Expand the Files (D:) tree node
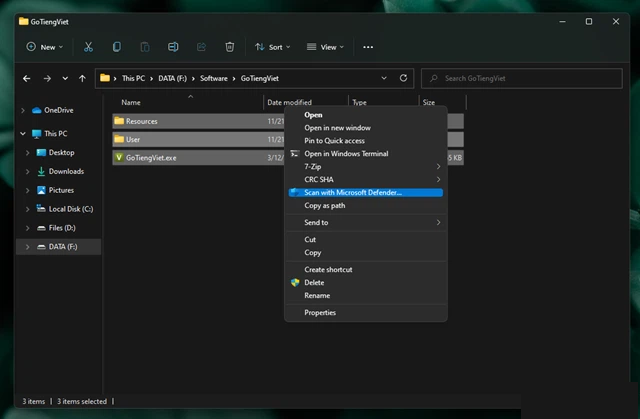Screen dimensions: 640x419 [27, 228]
